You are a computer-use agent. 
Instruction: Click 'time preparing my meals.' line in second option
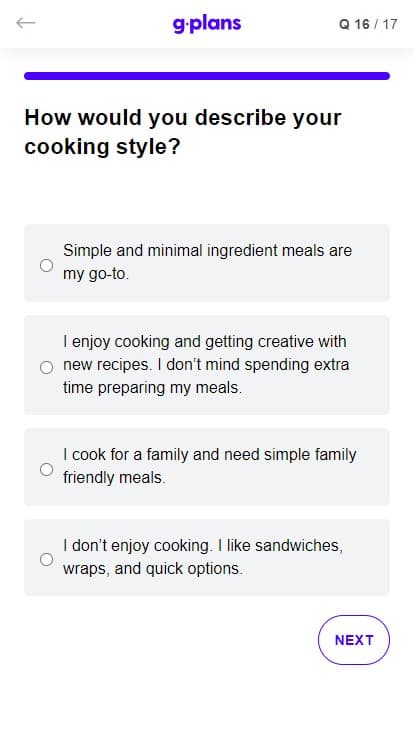pyautogui.click(x=153, y=388)
